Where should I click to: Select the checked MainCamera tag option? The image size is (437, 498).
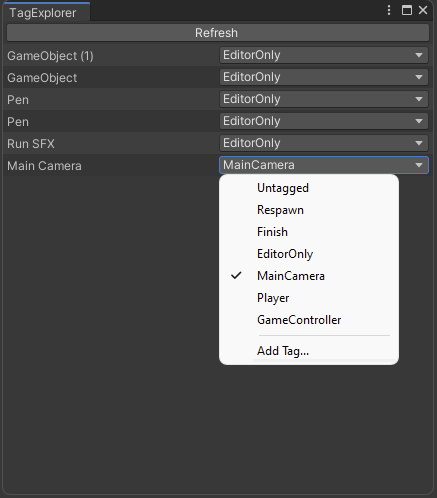(309, 276)
